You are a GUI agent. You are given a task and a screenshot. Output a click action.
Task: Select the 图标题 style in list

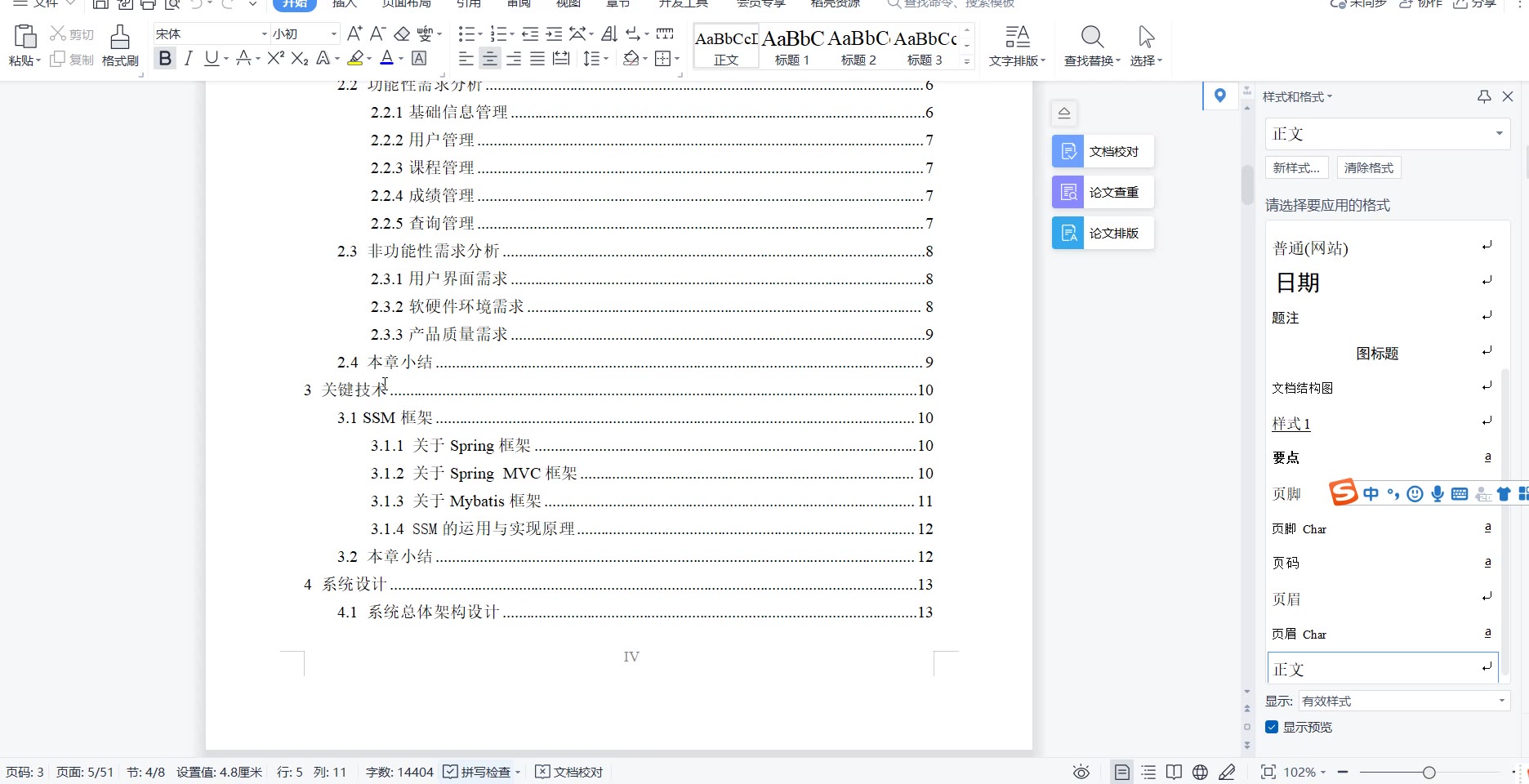[x=1383, y=353]
